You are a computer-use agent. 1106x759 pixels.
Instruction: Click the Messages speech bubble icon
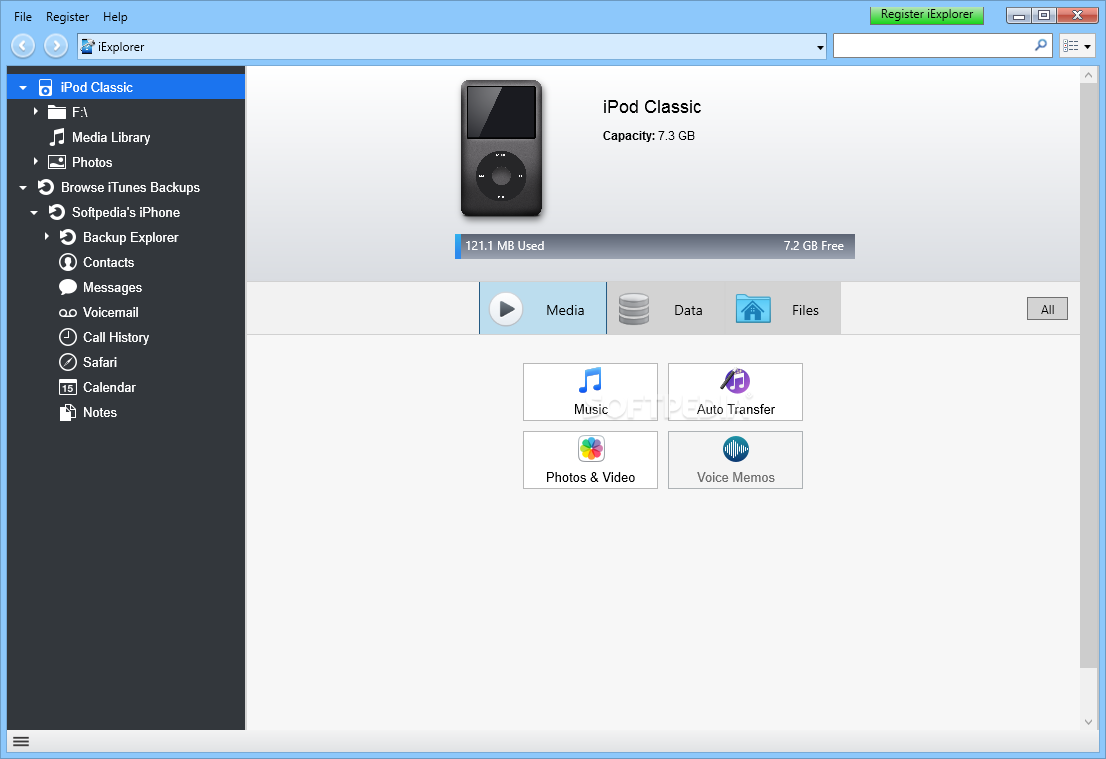tap(68, 287)
